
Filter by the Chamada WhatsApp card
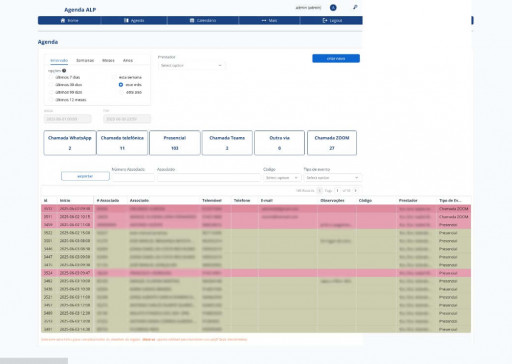(70, 143)
